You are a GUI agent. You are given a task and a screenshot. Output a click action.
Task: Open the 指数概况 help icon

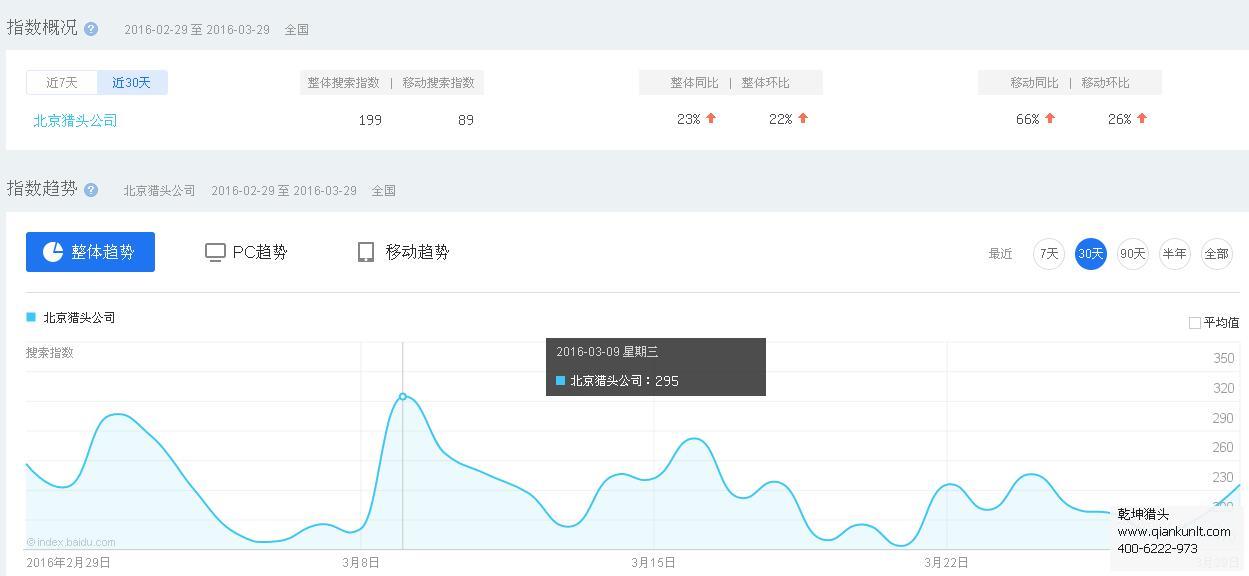(92, 28)
